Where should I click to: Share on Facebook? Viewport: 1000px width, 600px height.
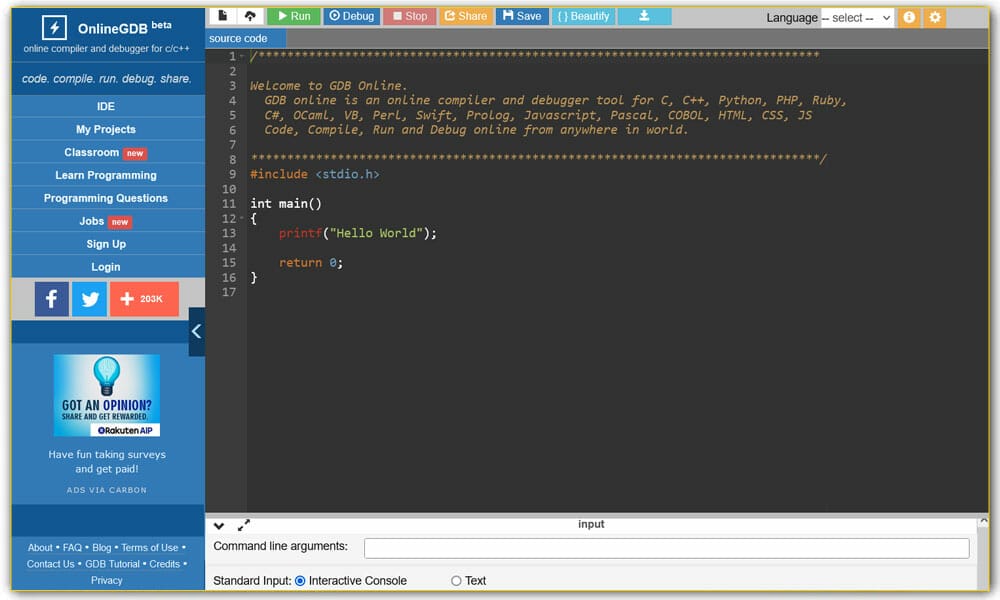click(x=51, y=298)
